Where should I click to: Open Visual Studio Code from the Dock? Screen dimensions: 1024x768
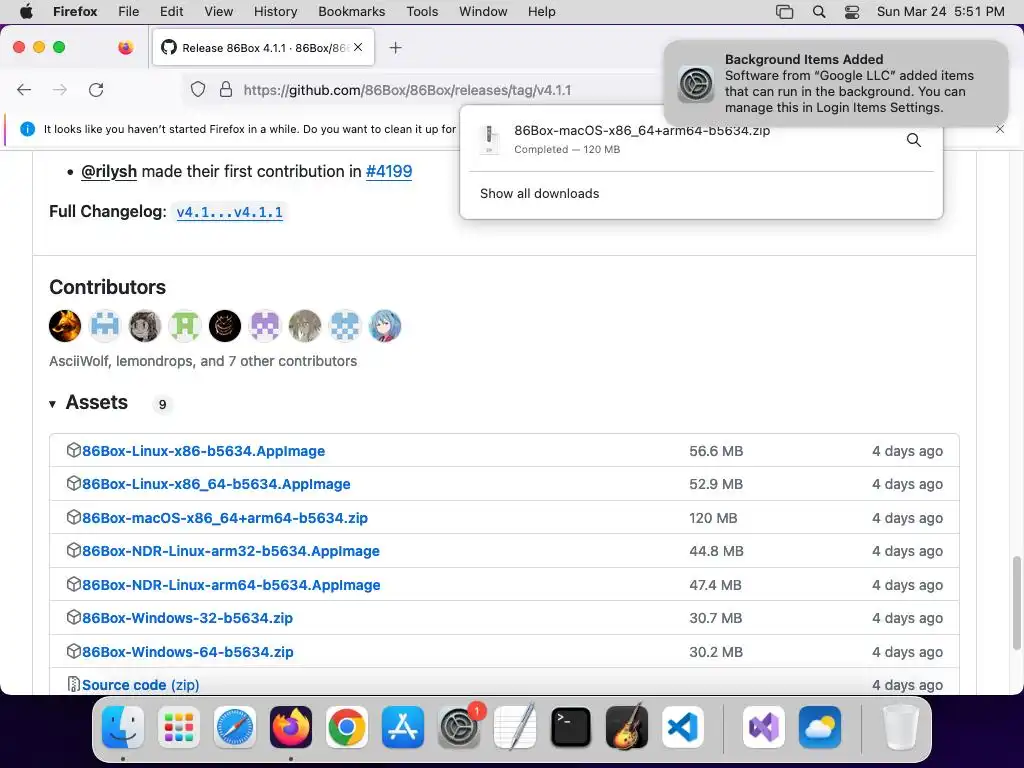[683, 727]
